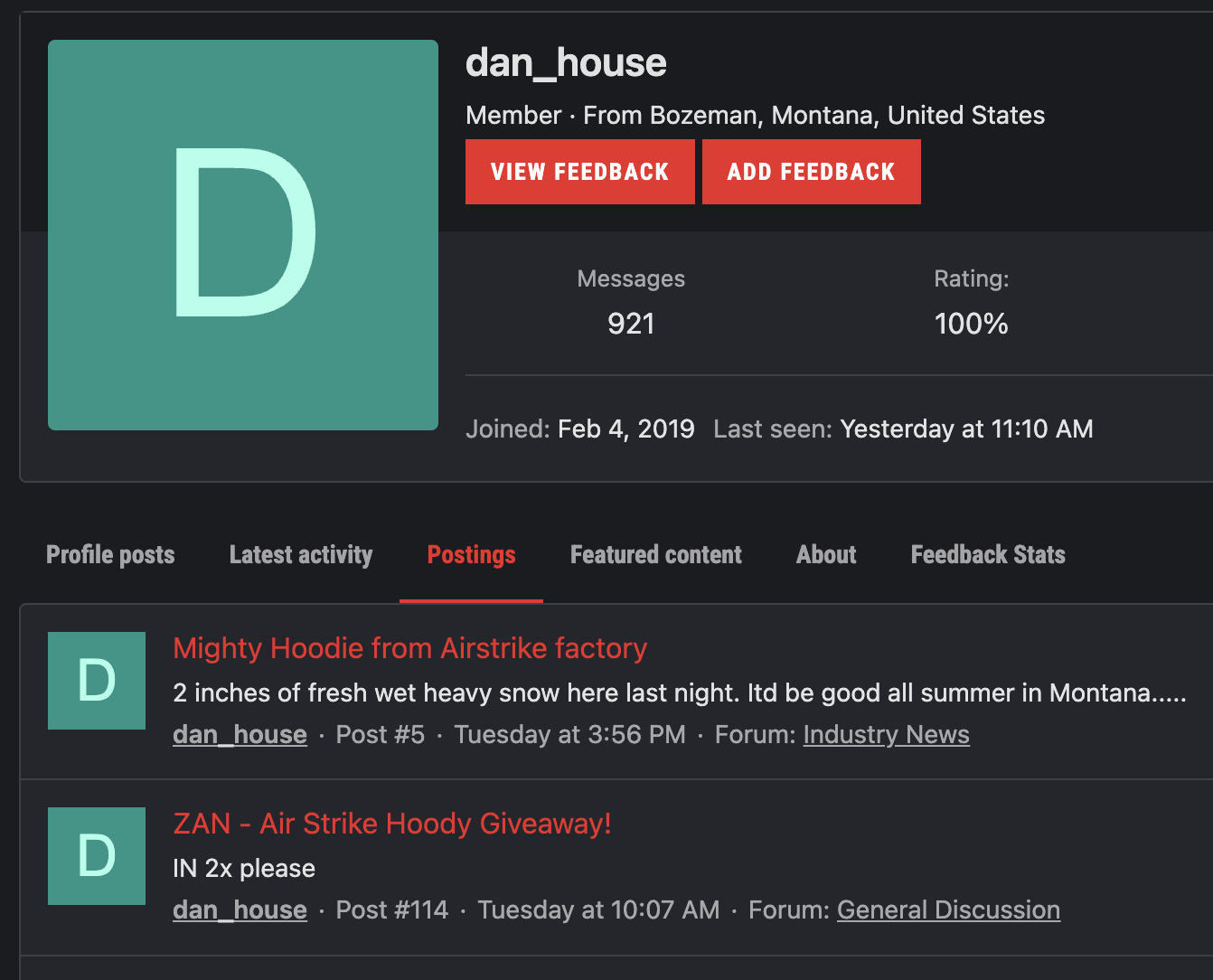Click the Add Feedback button
The height and width of the screenshot is (980, 1213).
812,172
